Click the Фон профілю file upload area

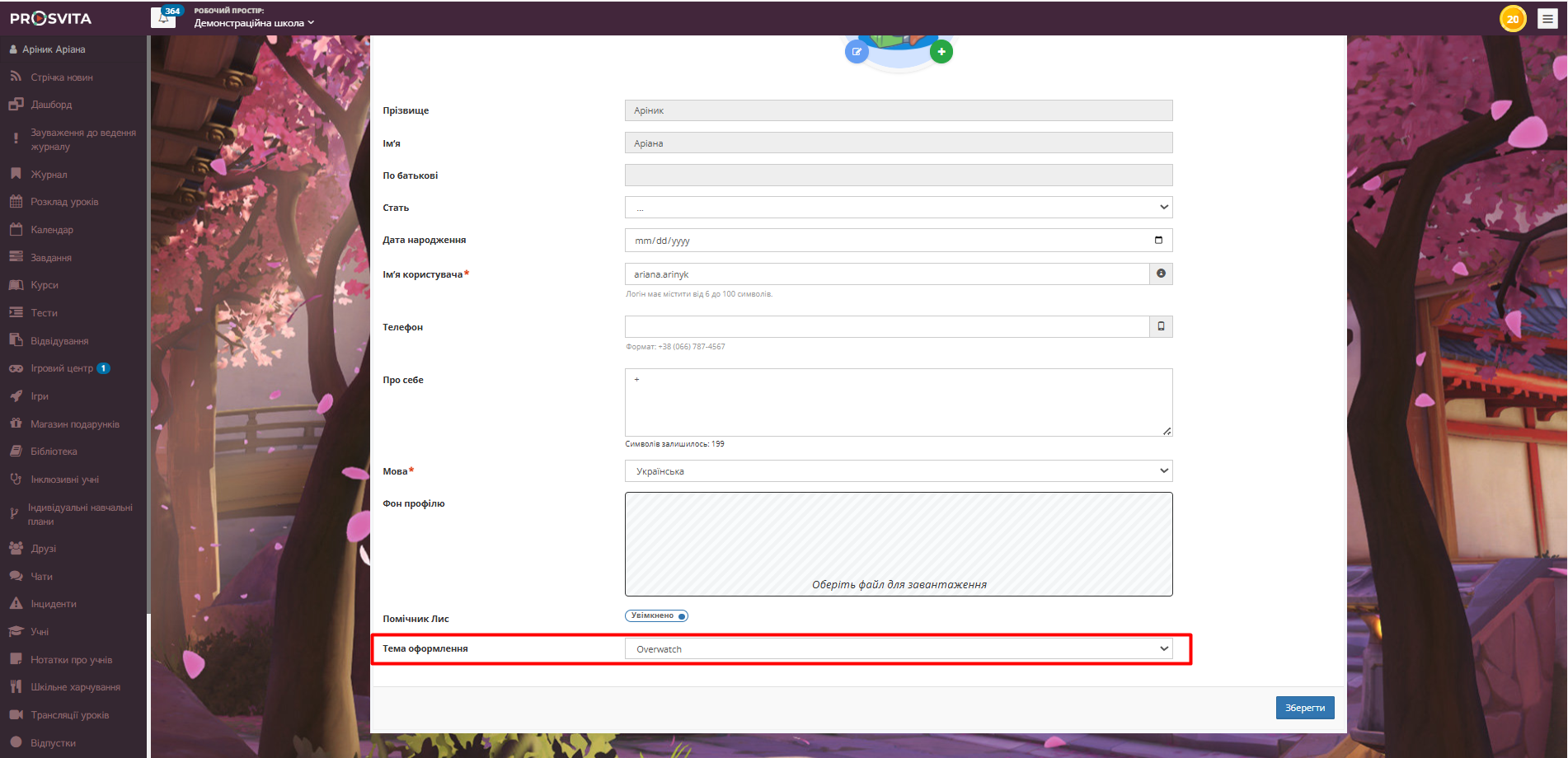click(898, 544)
